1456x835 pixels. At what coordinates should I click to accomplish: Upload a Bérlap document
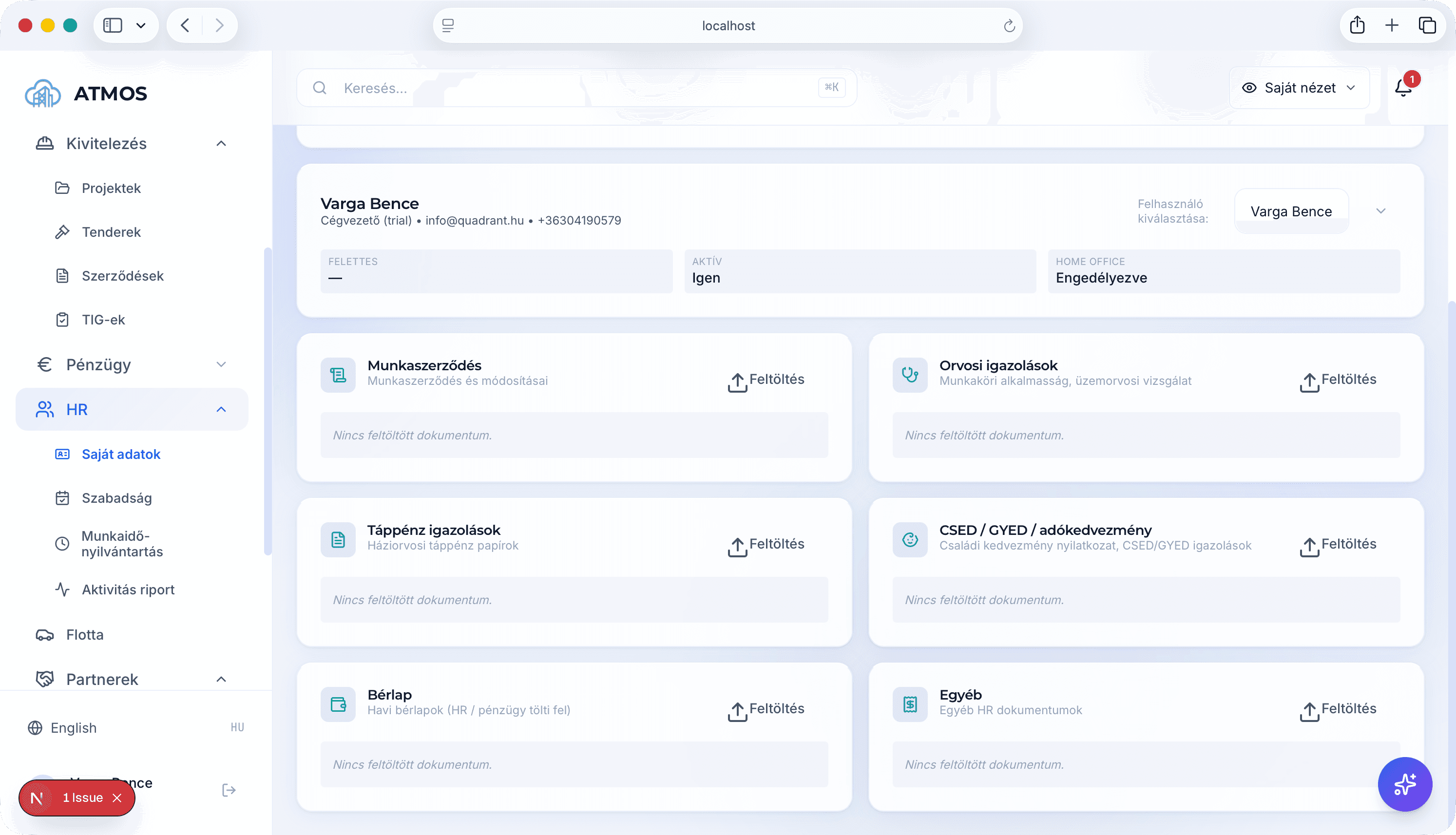[x=766, y=709]
